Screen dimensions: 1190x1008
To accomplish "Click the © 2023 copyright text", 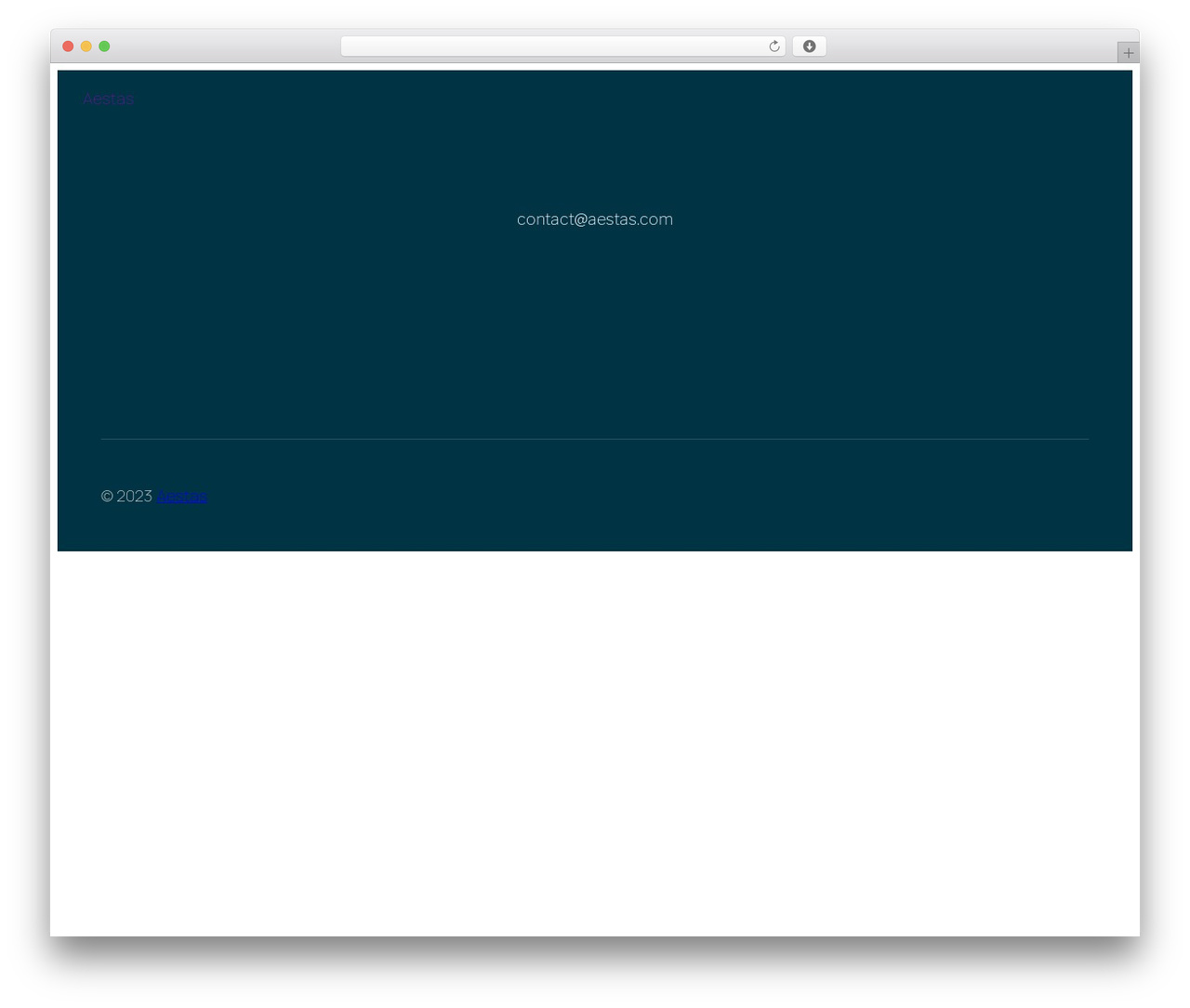I will tap(126, 497).
